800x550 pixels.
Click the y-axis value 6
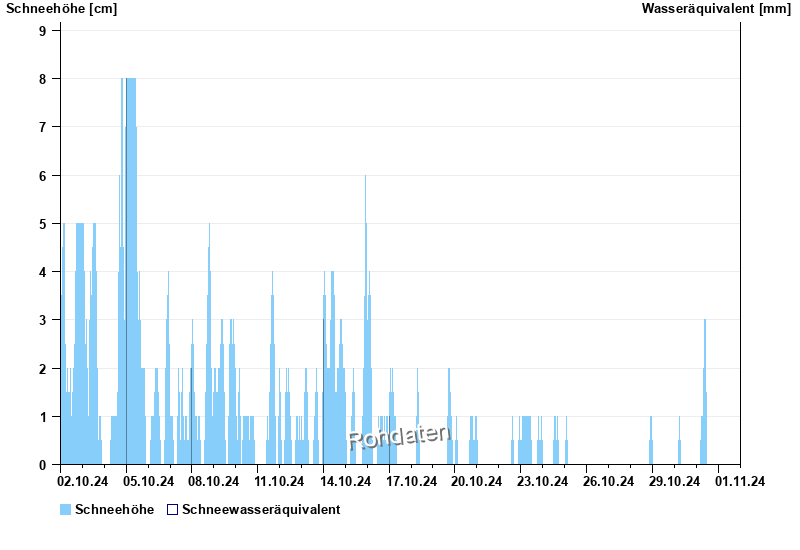[x=42, y=176]
